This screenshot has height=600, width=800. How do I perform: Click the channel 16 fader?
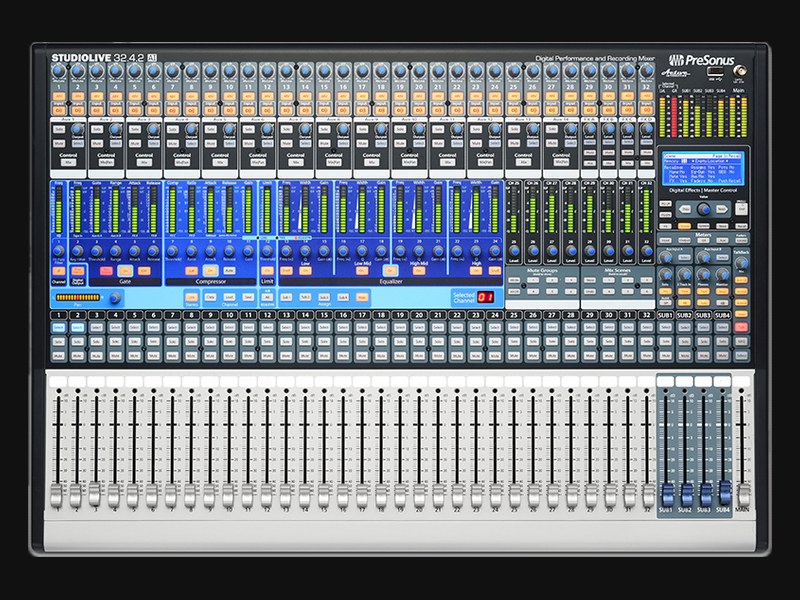(343, 495)
